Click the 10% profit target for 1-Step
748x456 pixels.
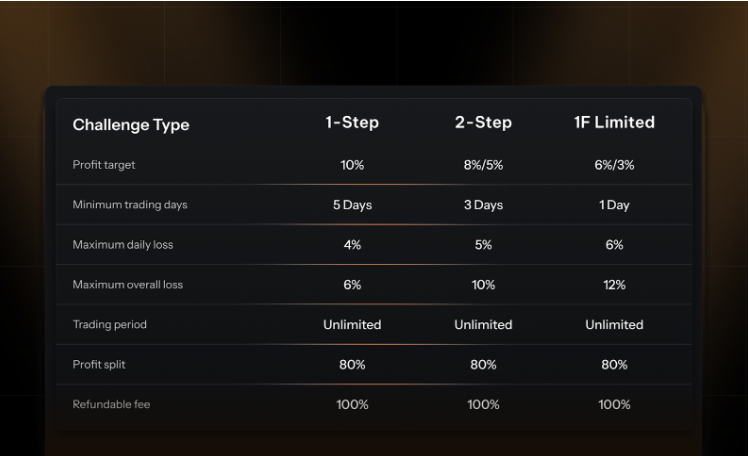(x=352, y=165)
